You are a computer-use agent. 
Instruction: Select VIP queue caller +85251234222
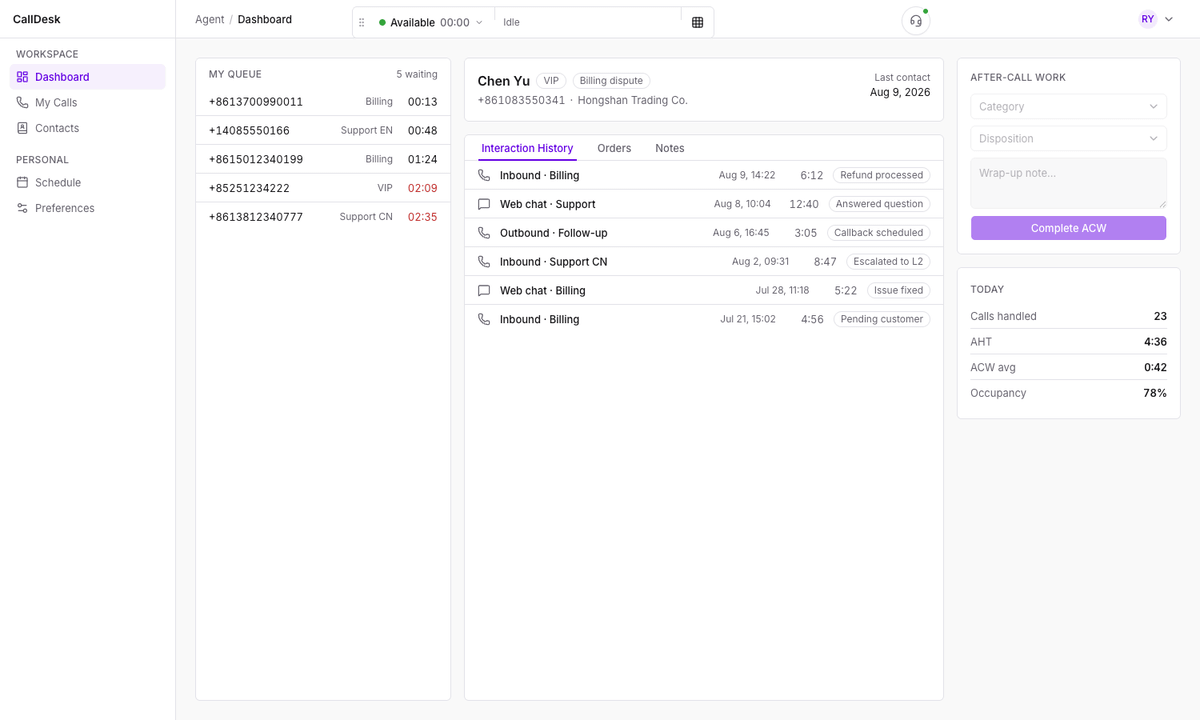323,188
